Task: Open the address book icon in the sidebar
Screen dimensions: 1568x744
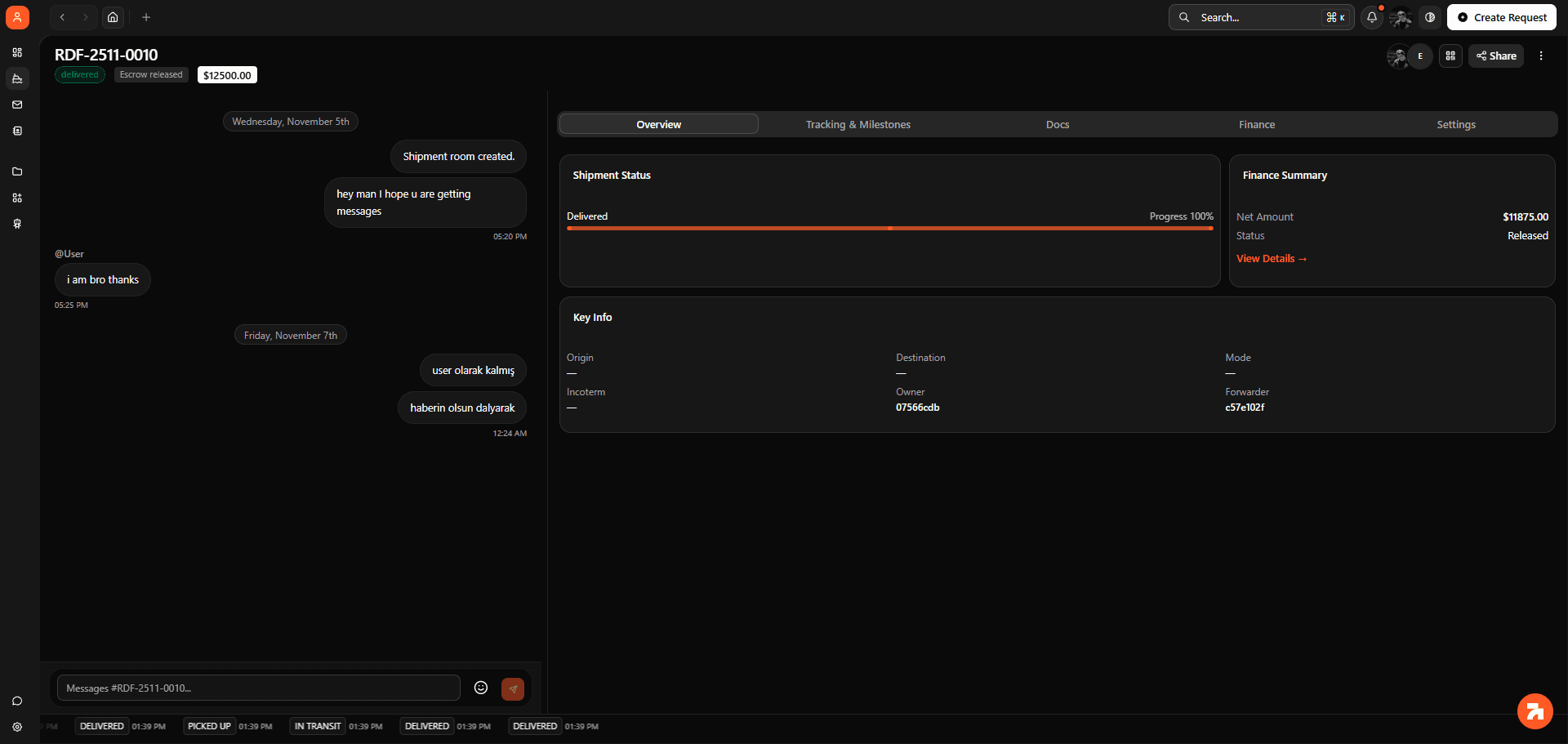Action: coord(17,131)
